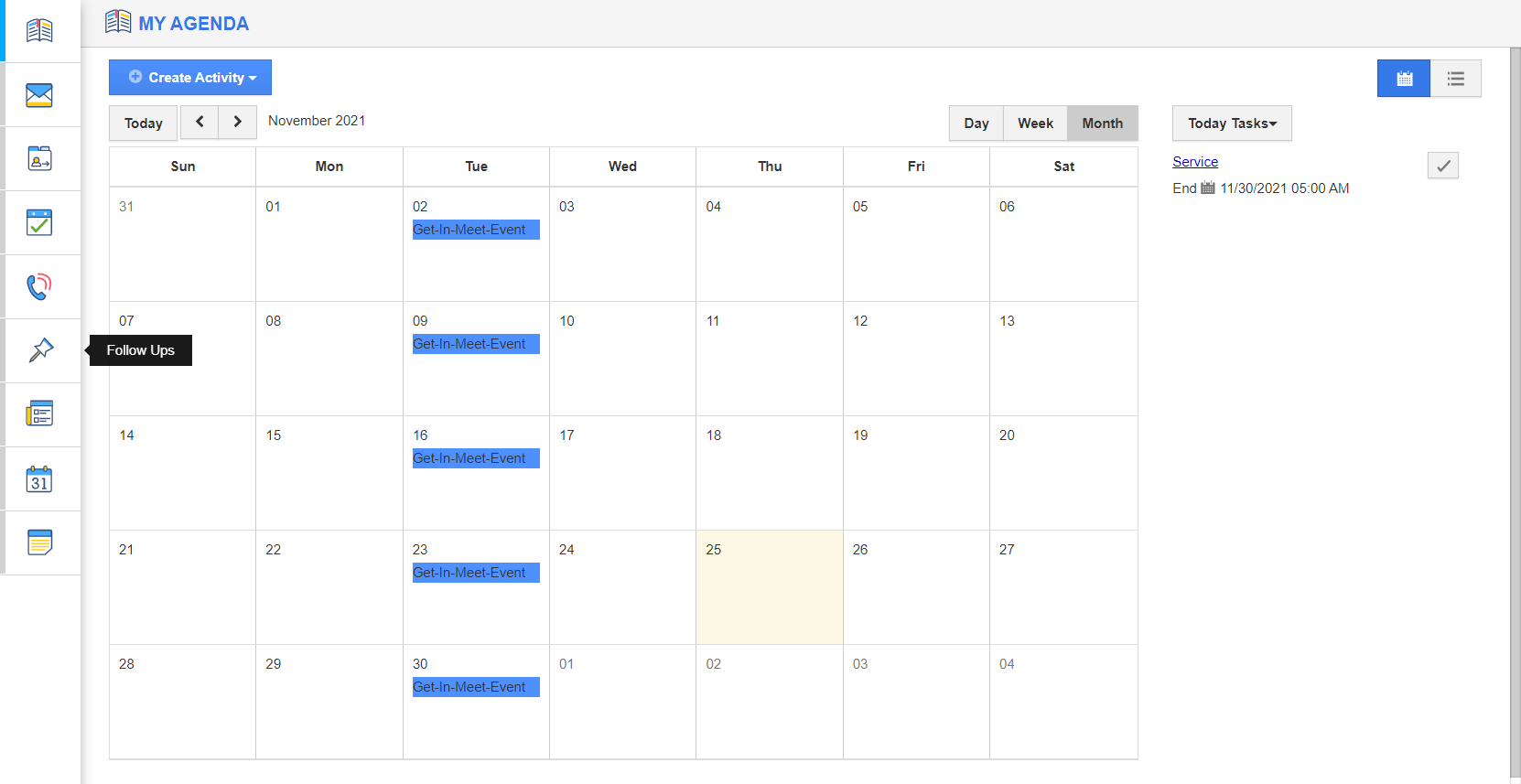Viewport: 1521px width, 784px height.
Task: Click the Follow Ups pushpin icon
Action: pyautogui.click(x=40, y=350)
